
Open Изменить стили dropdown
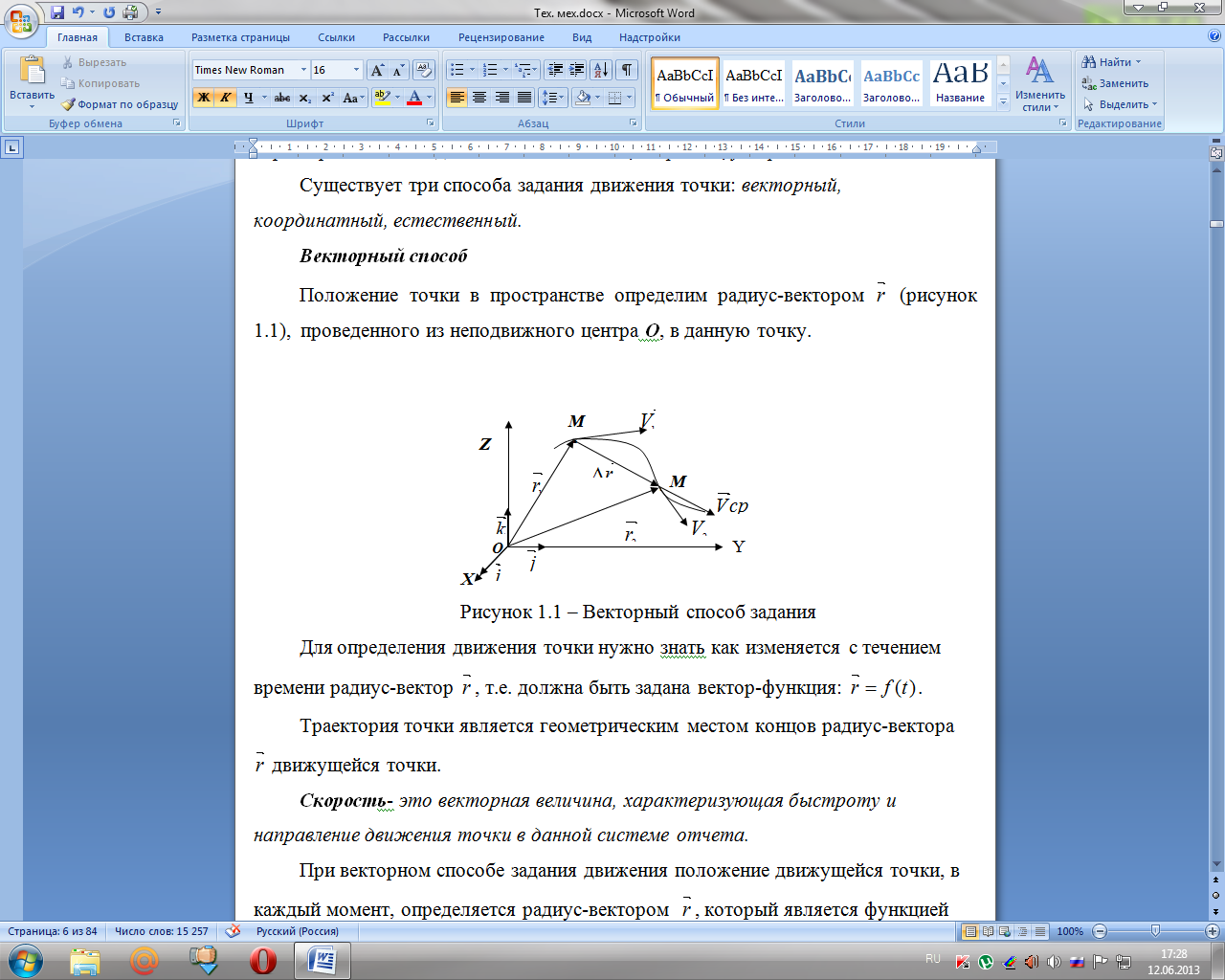[1039, 84]
